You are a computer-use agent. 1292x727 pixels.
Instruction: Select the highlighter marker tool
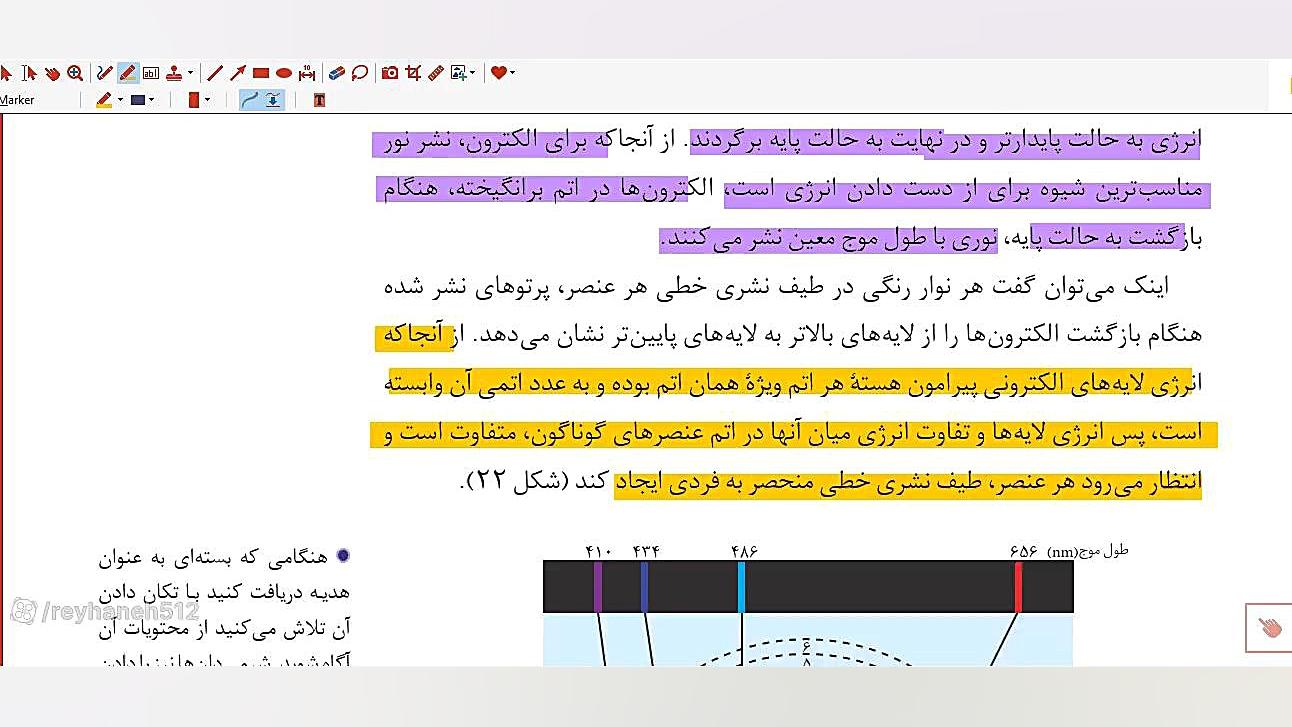[127, 73]
